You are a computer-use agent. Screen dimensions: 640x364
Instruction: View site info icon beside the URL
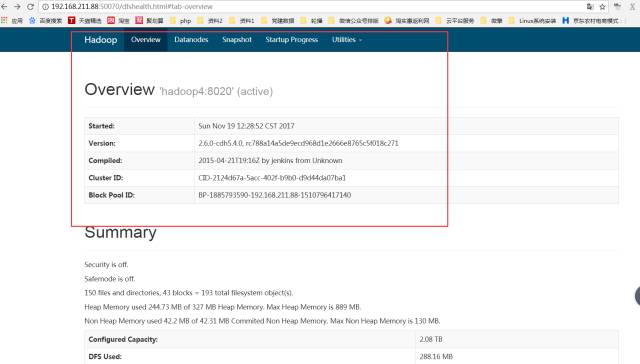[x=45, y=7]
